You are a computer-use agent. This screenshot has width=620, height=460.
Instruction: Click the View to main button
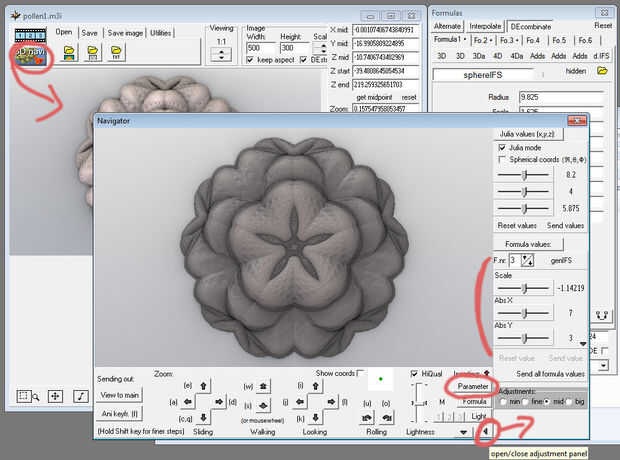click(x=119, y=395)
